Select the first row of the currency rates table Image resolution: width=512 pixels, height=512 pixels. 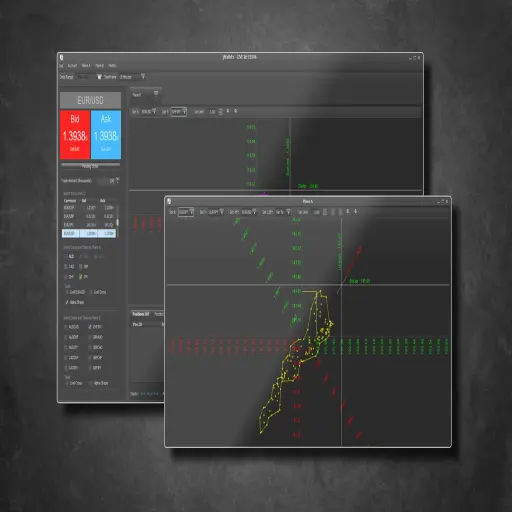coord(89,208)
